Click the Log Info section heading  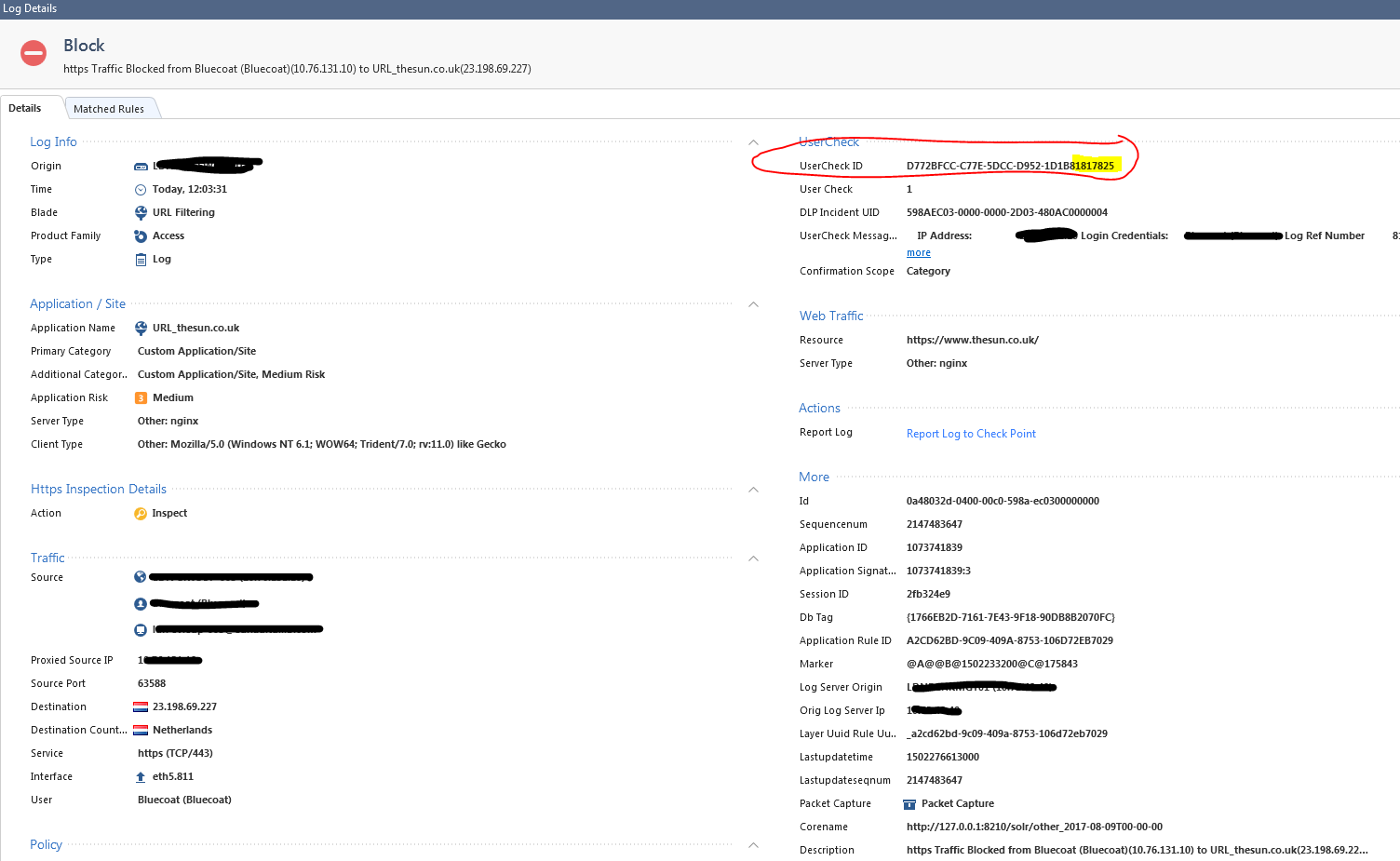tap(53, 141)
